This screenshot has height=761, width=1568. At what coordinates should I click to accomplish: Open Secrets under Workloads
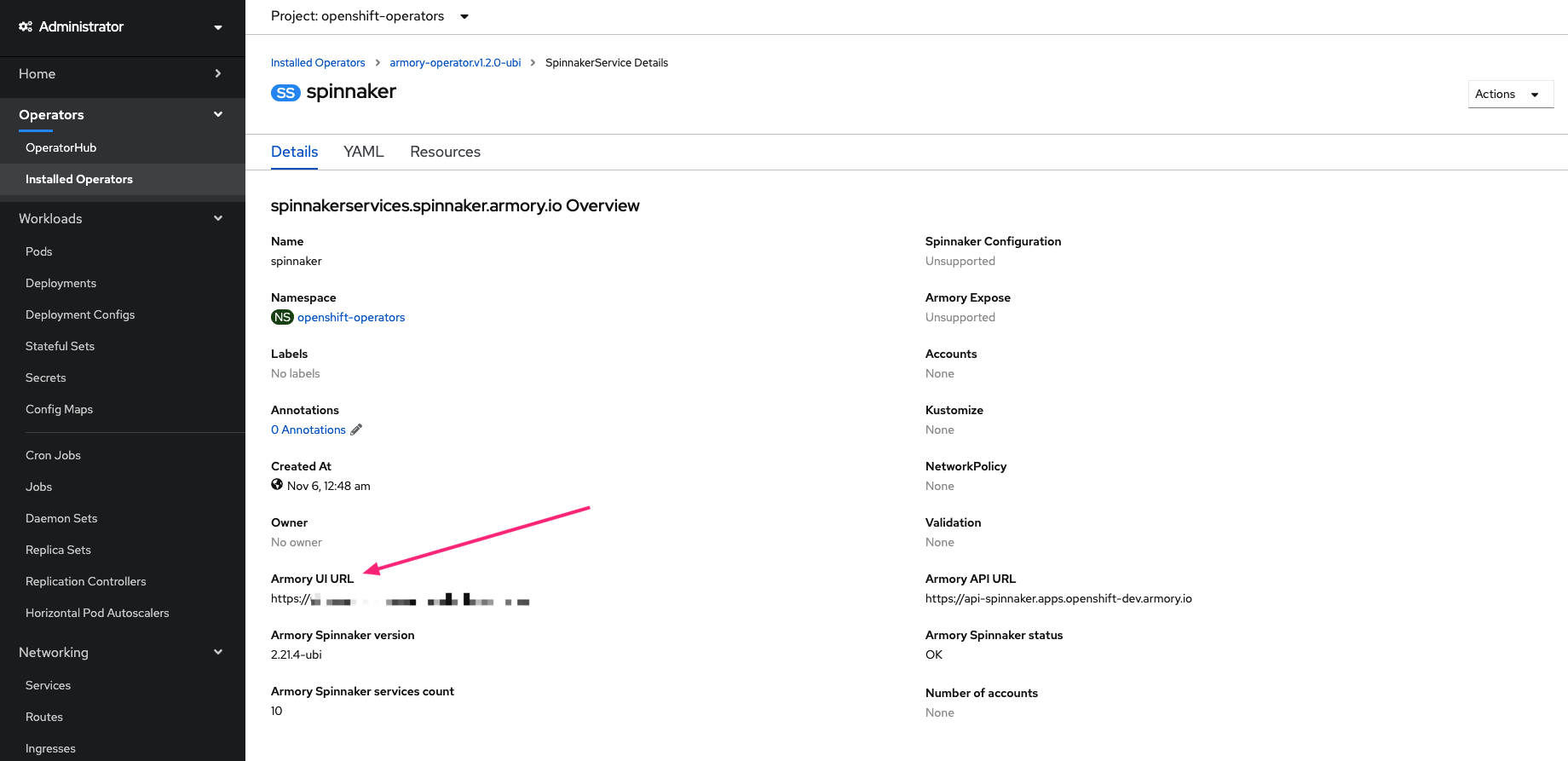[x=46, y=378]
